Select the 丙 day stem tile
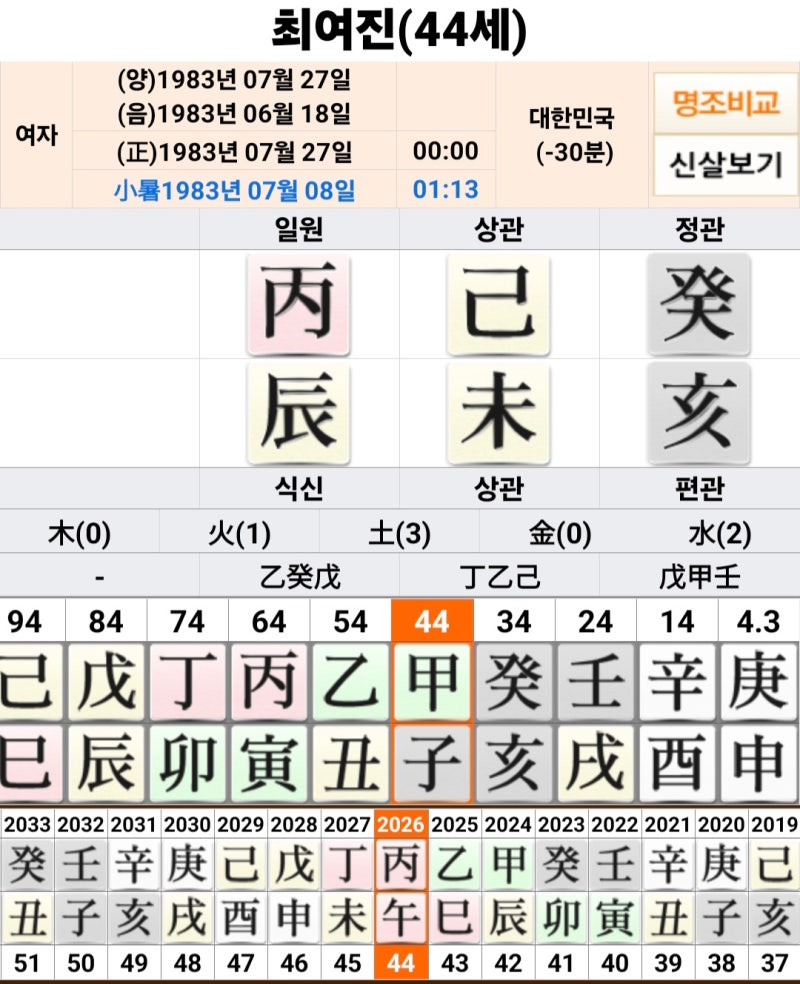 pos(299,304)
